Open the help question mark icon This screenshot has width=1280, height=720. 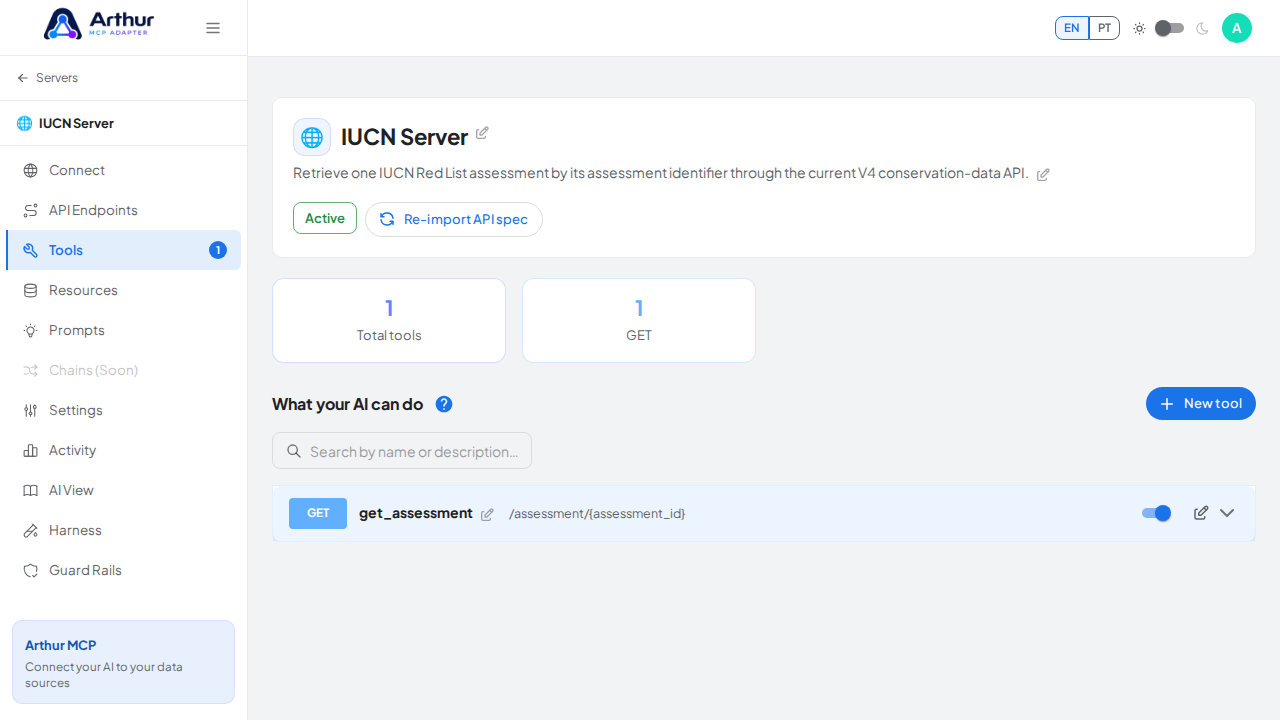tap(444, 404)
